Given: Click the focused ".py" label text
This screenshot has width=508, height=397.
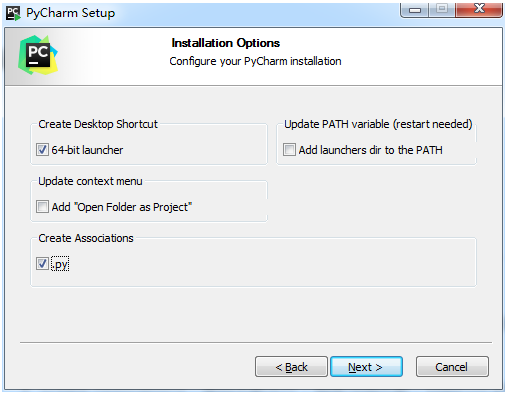Looking at the screenshot, I should pyautogui.click(x=60, y=264).
